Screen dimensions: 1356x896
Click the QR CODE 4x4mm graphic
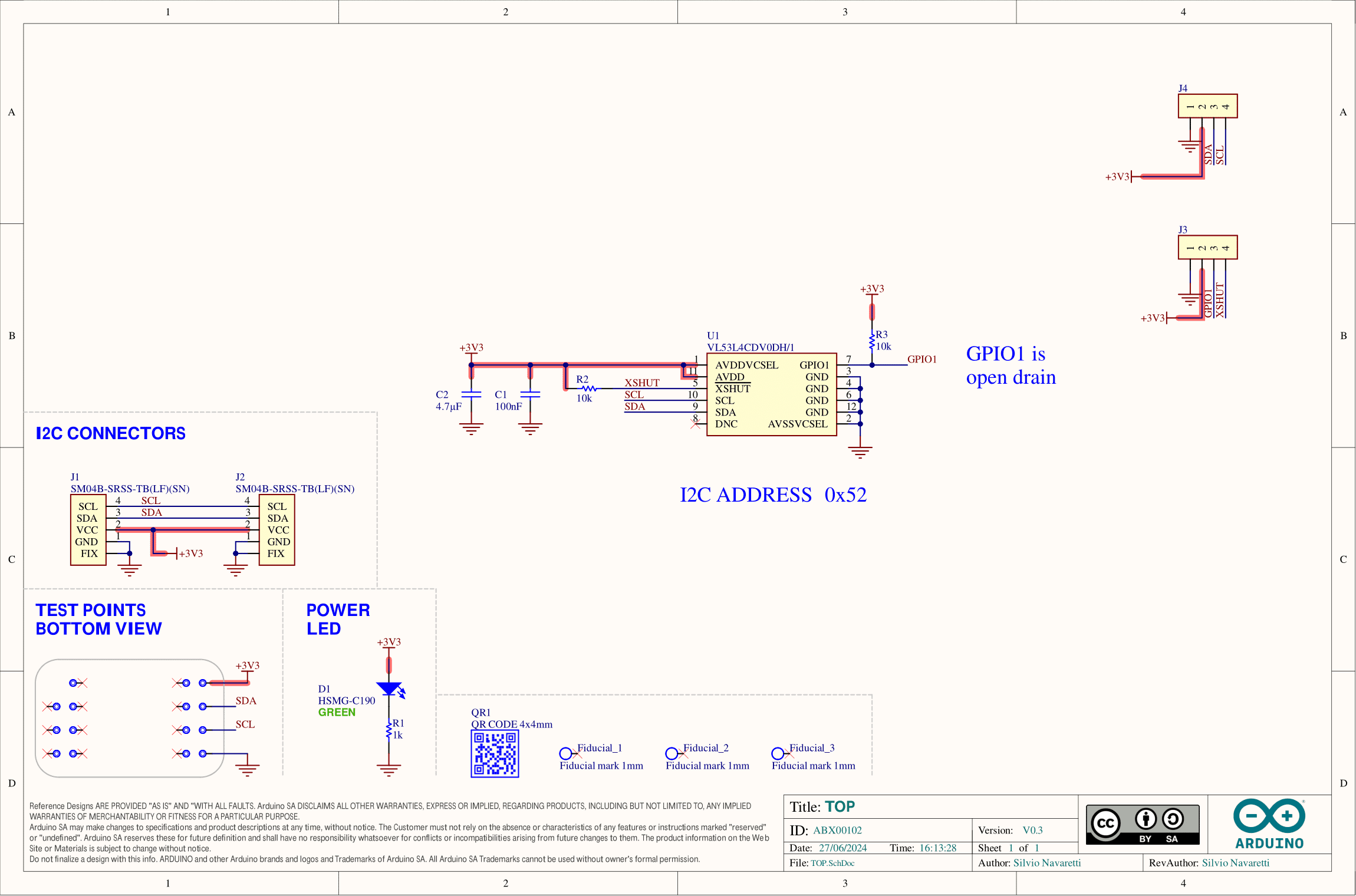tap(495, 753)
